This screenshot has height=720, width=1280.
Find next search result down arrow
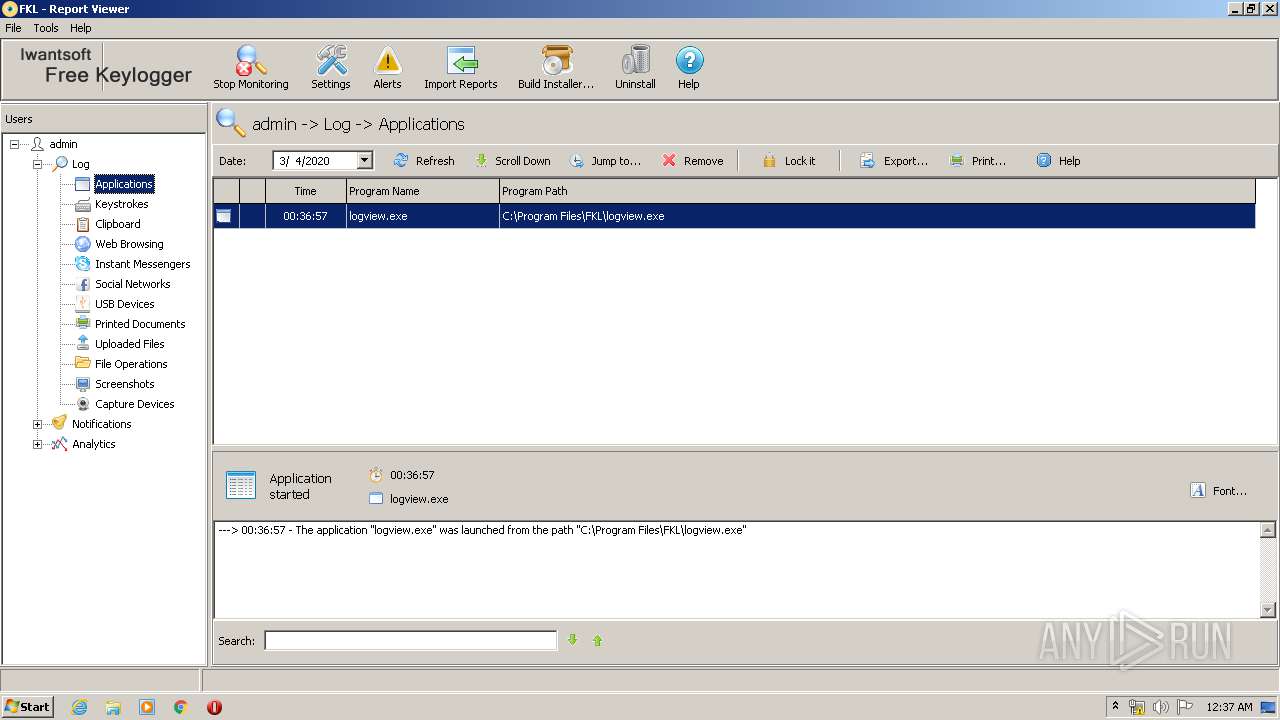pyautogui.click(x=573, y=640)
